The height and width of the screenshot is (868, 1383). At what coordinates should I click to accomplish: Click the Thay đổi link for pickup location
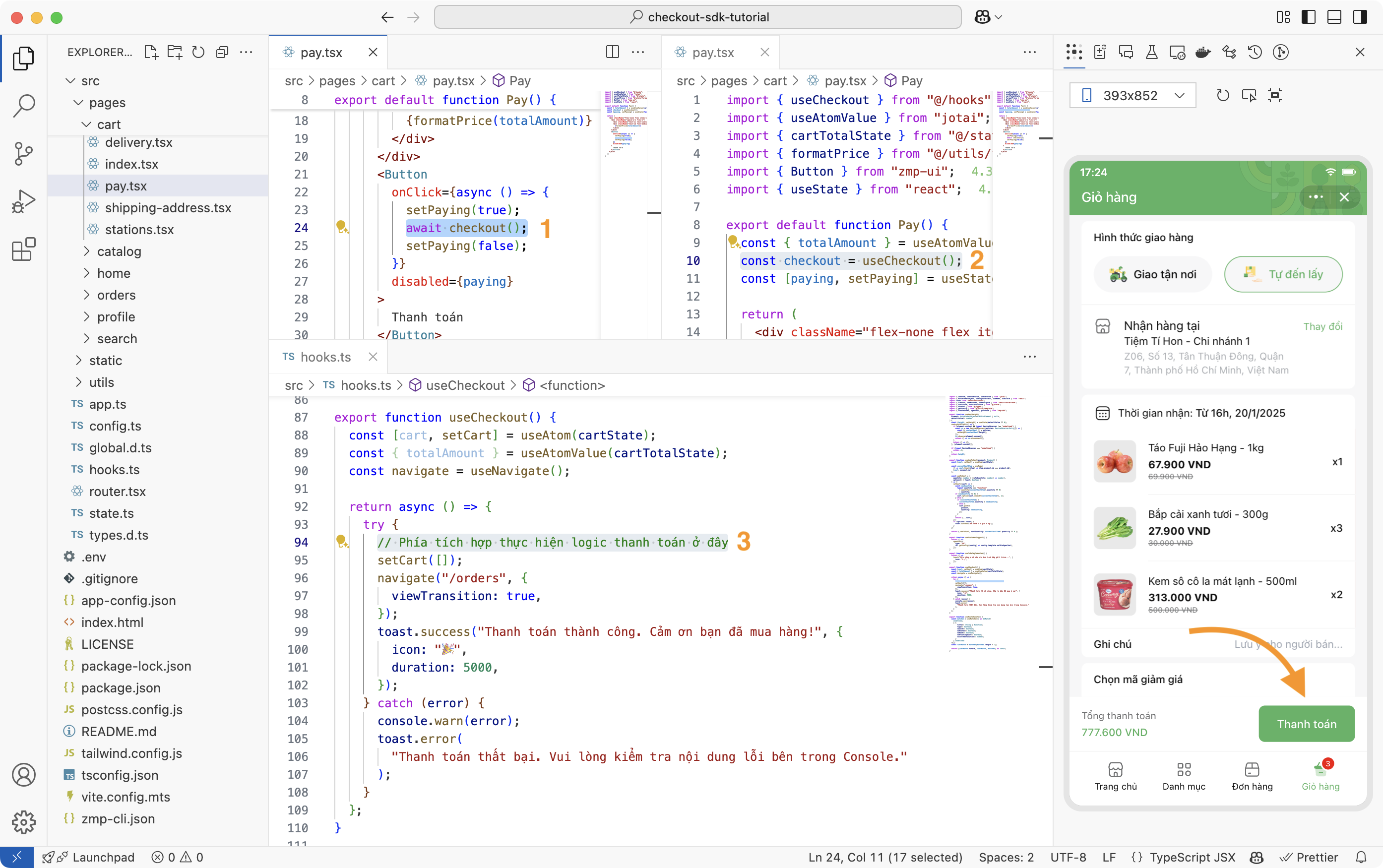pyautogui.click(x=1322, y=326)
